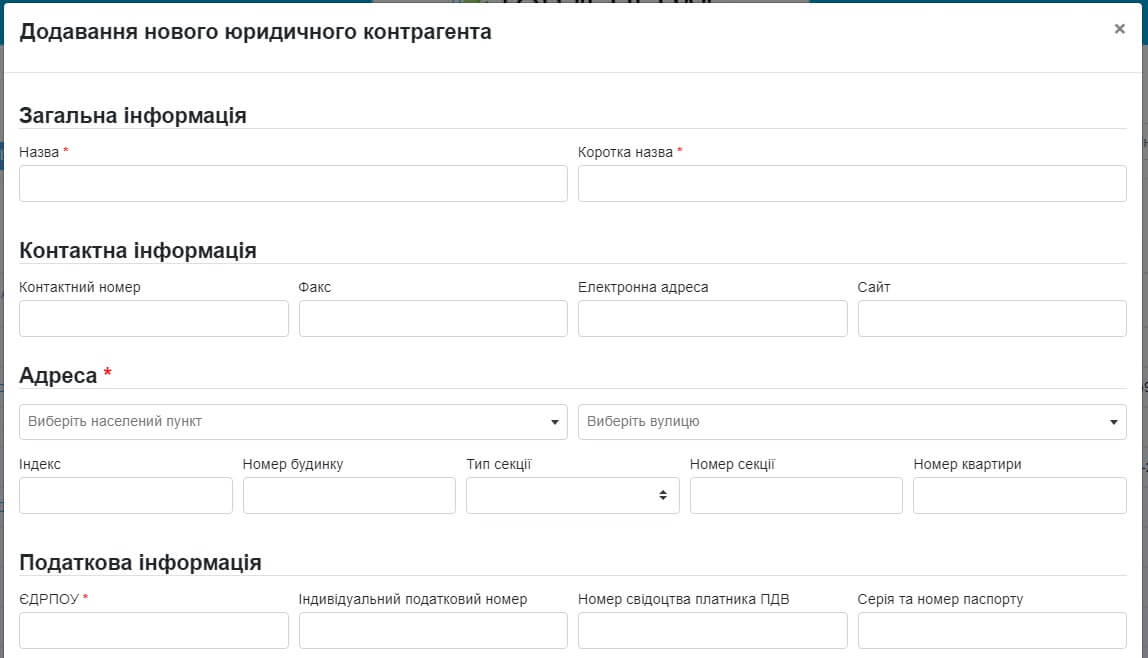
Task: Open the Тип секції select box
Action: [x=572, y=496]
